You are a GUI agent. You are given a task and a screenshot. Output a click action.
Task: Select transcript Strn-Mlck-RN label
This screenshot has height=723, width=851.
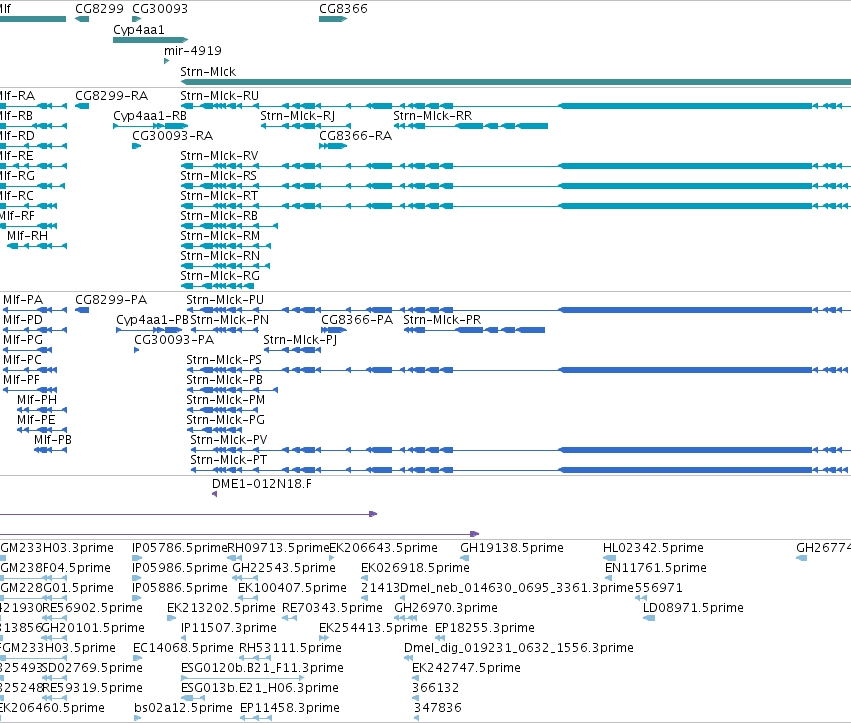[220, 256]
